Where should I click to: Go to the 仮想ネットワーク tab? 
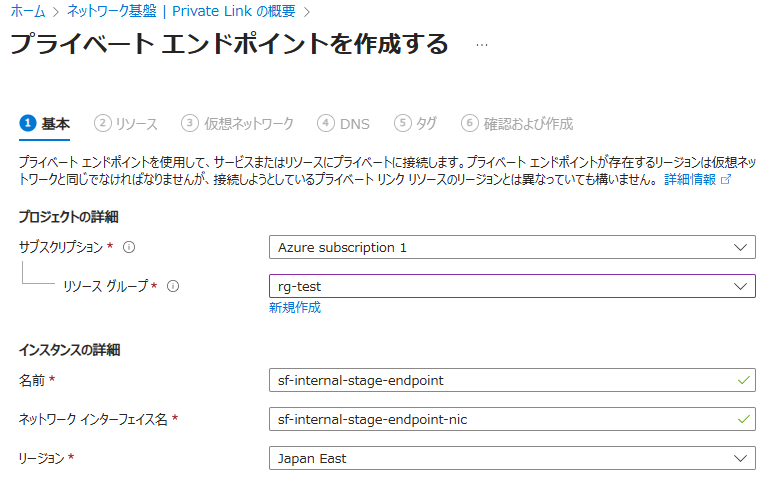249,124
